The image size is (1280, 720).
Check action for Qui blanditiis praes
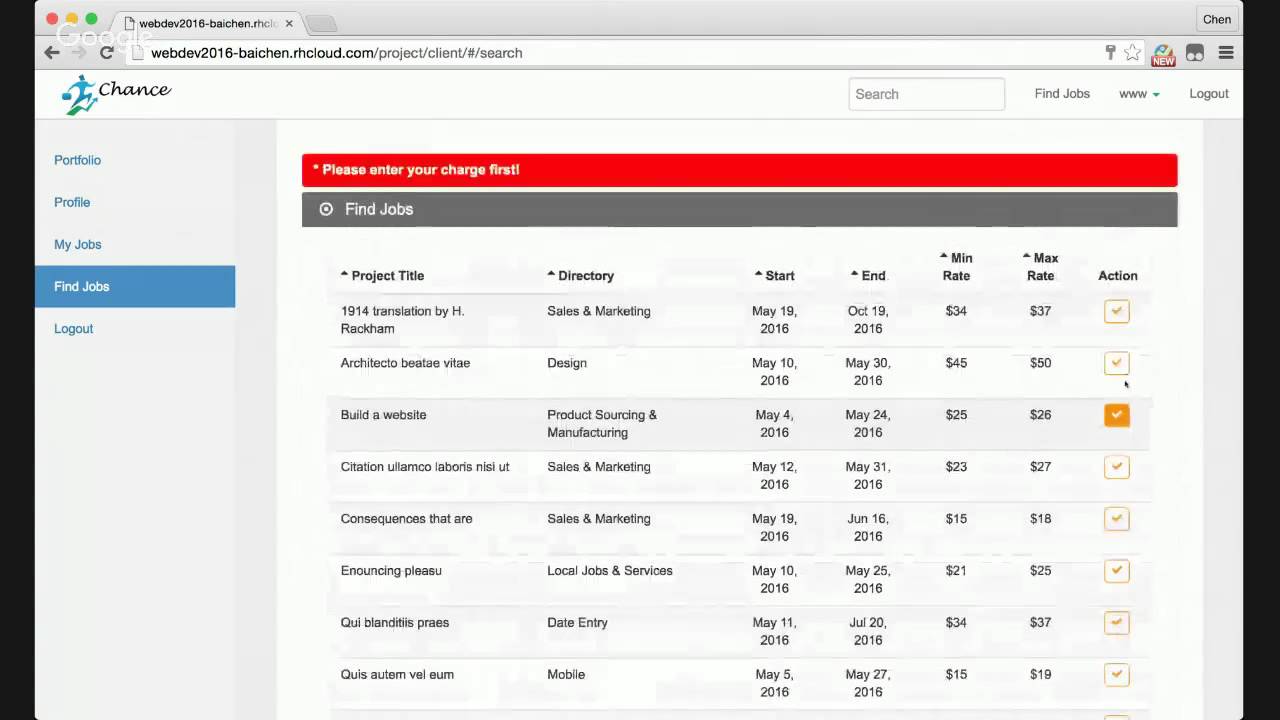click(x=1117, y=623)
